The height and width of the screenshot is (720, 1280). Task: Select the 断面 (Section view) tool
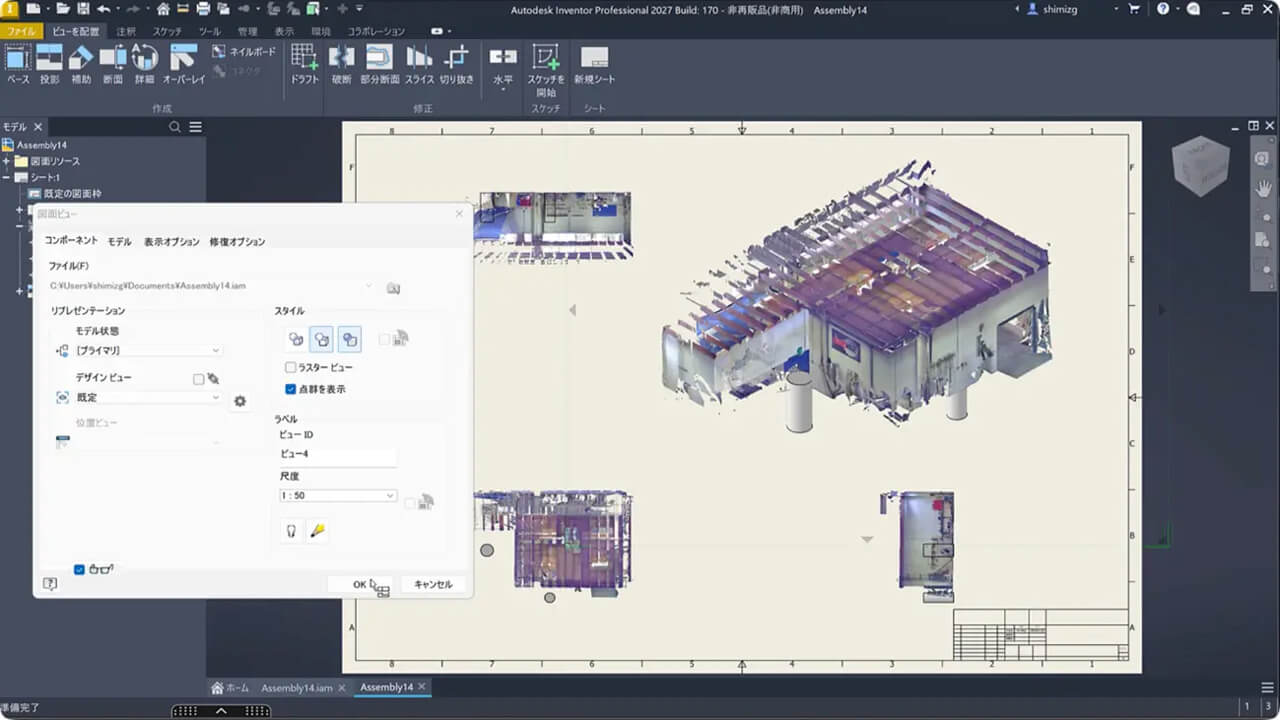click(x=113, y=65)
